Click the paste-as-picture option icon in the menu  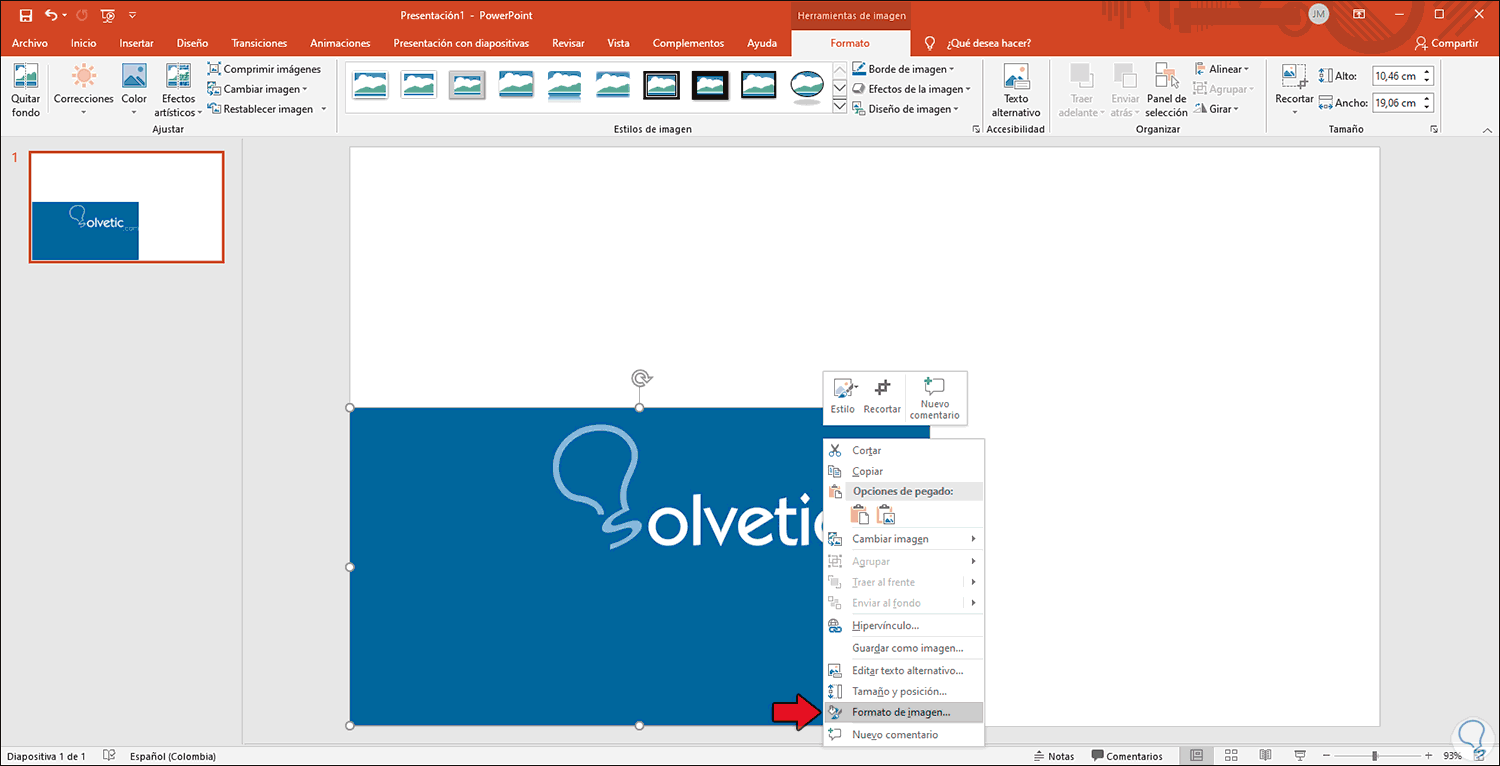886,515
